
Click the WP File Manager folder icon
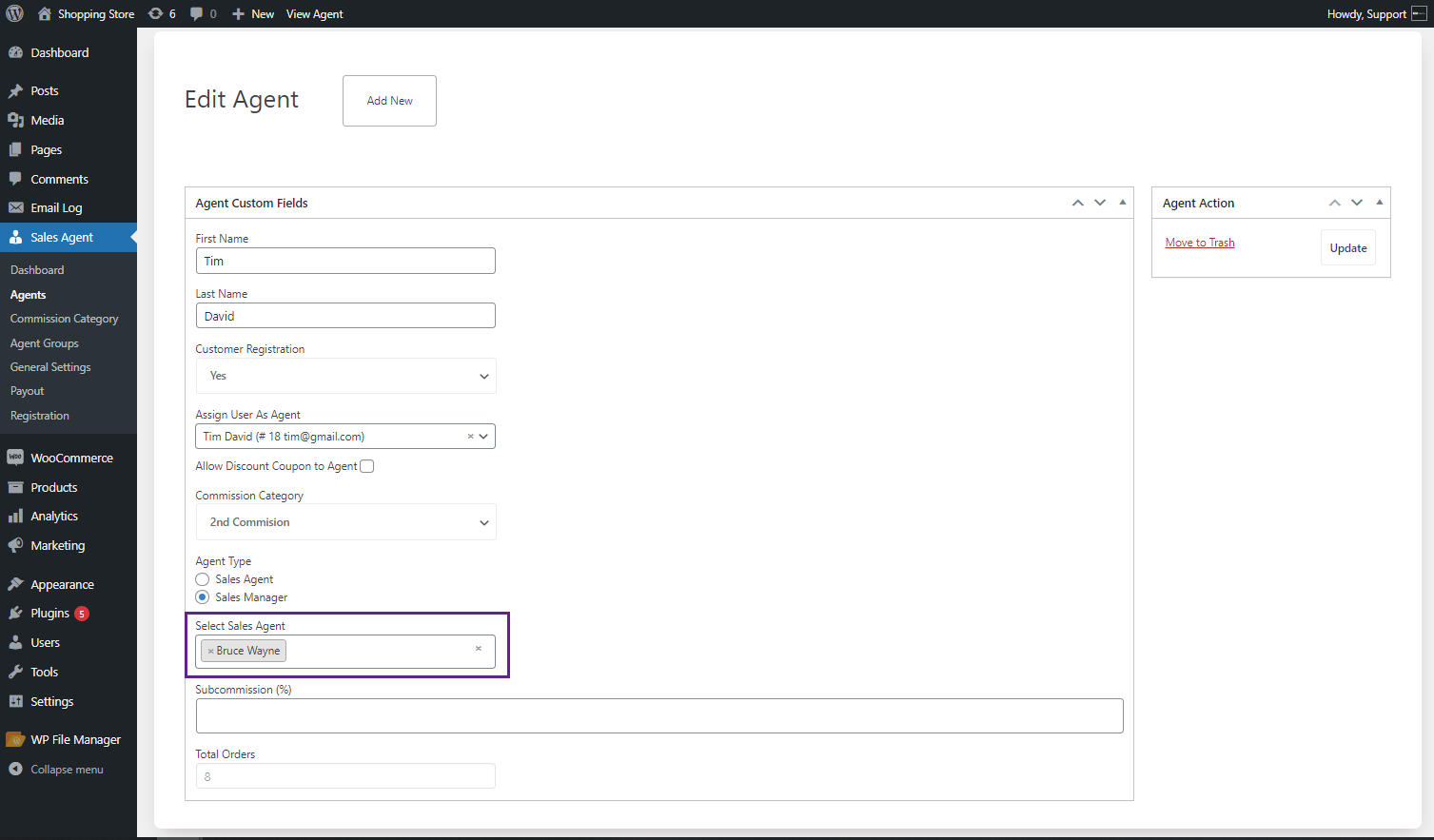(x=15, y=739)
